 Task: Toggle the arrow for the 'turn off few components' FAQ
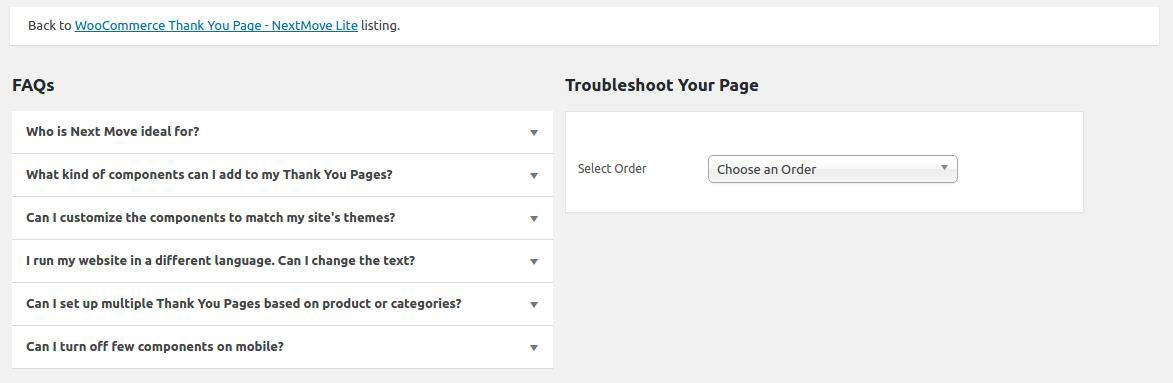coord(533,348)
